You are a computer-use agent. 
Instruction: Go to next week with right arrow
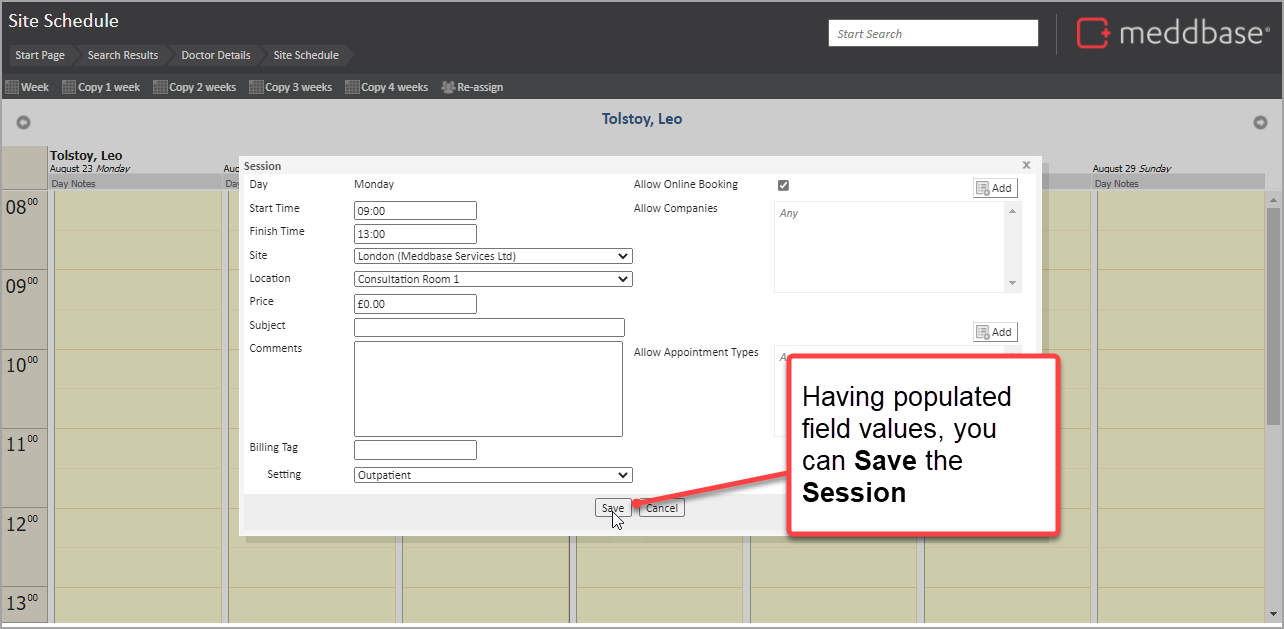pos(1260,122)
